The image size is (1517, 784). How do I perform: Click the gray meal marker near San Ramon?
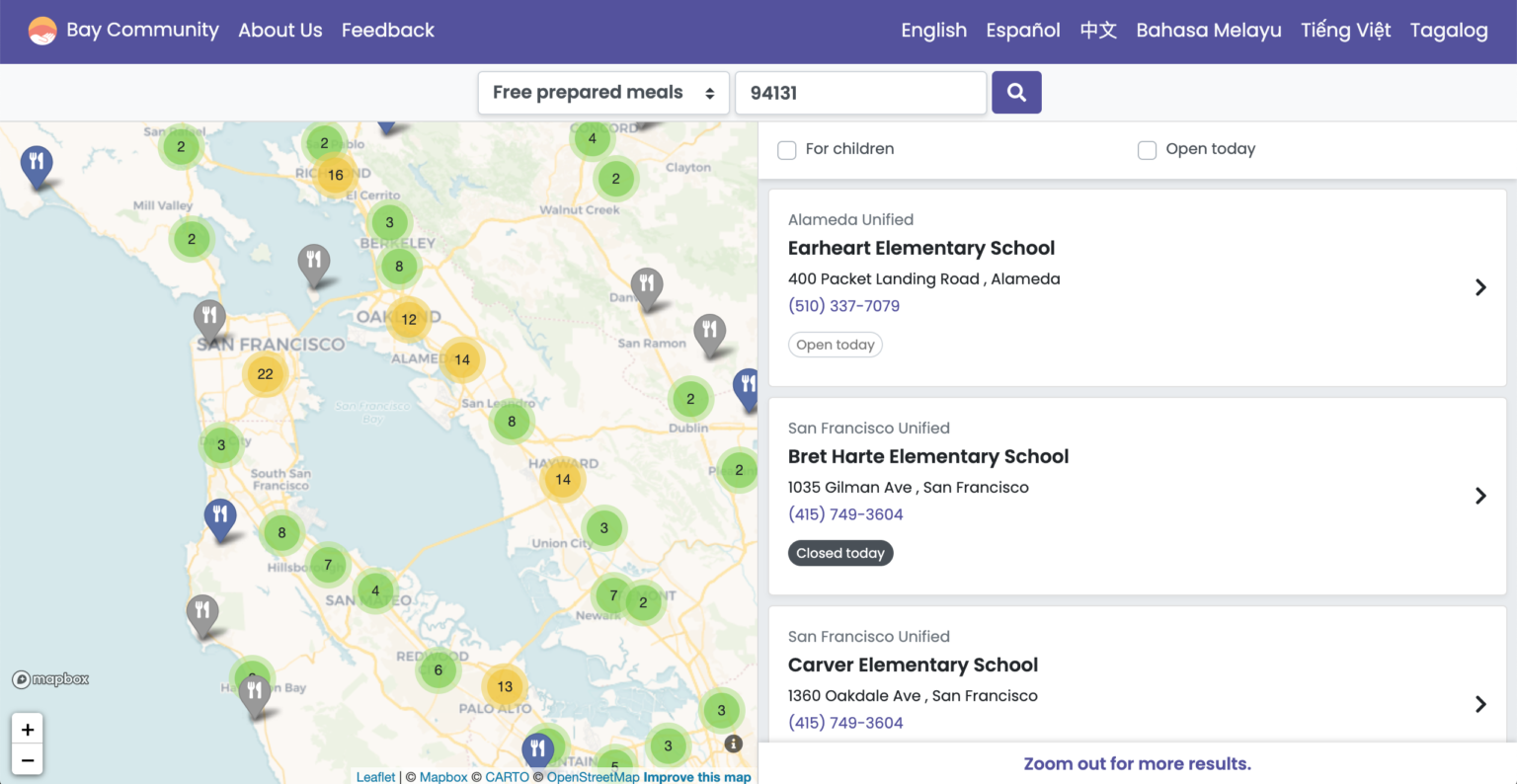tap(709, 333)
